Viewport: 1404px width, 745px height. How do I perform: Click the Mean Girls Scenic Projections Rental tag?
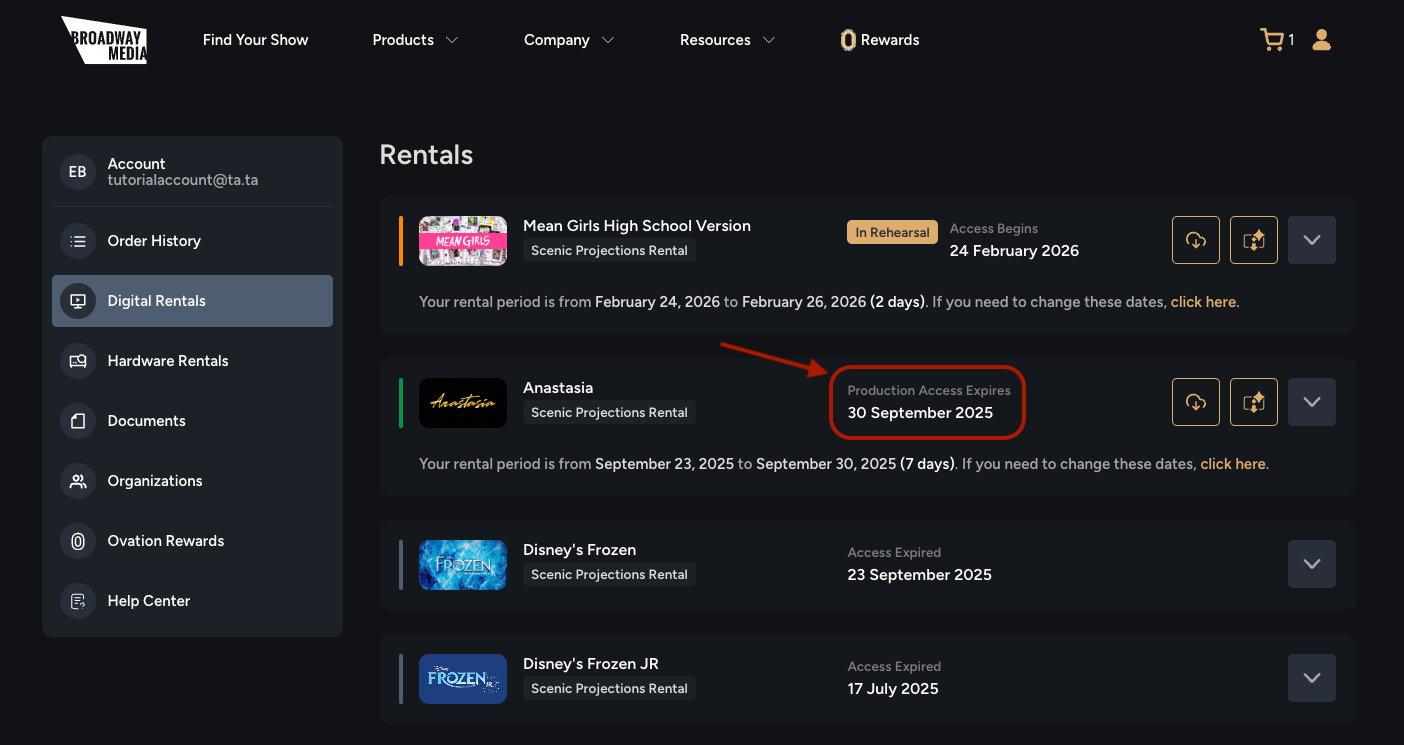pyautogui.click(x=609, y=251)
